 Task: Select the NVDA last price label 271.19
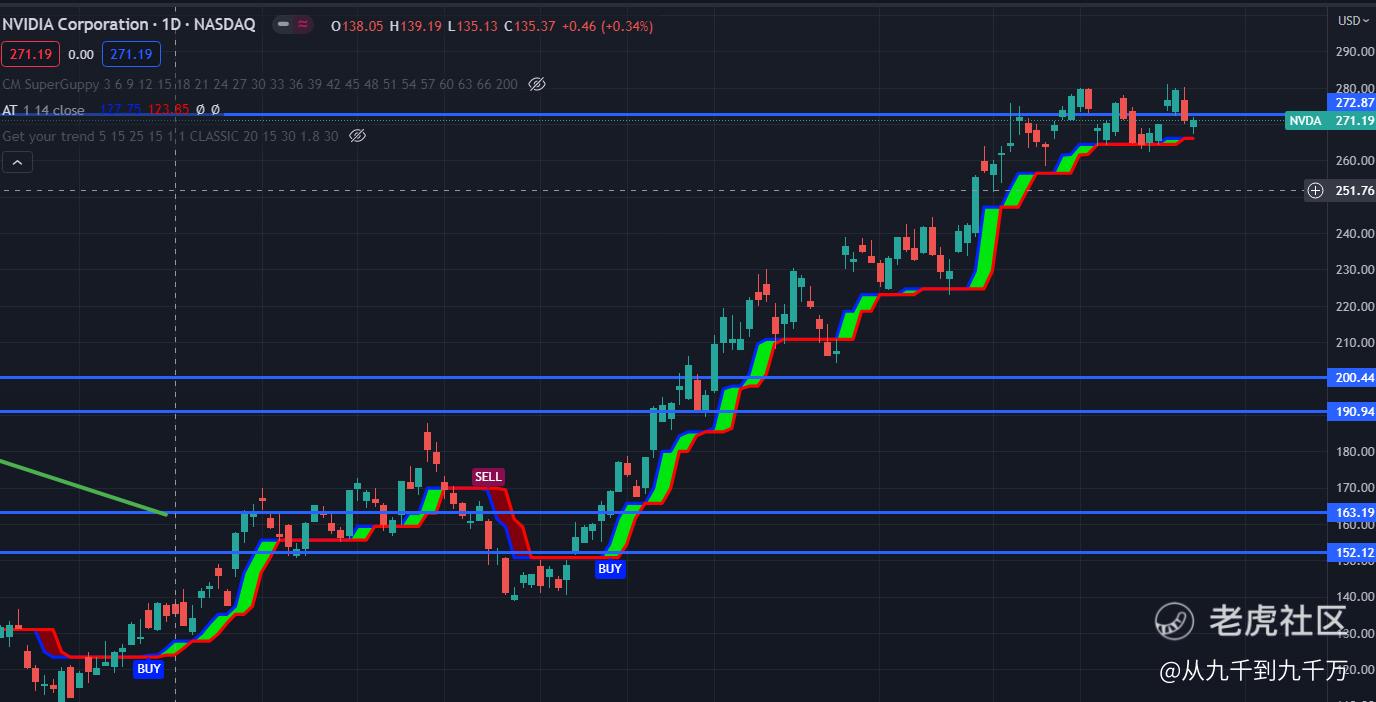click(1330, 120)
